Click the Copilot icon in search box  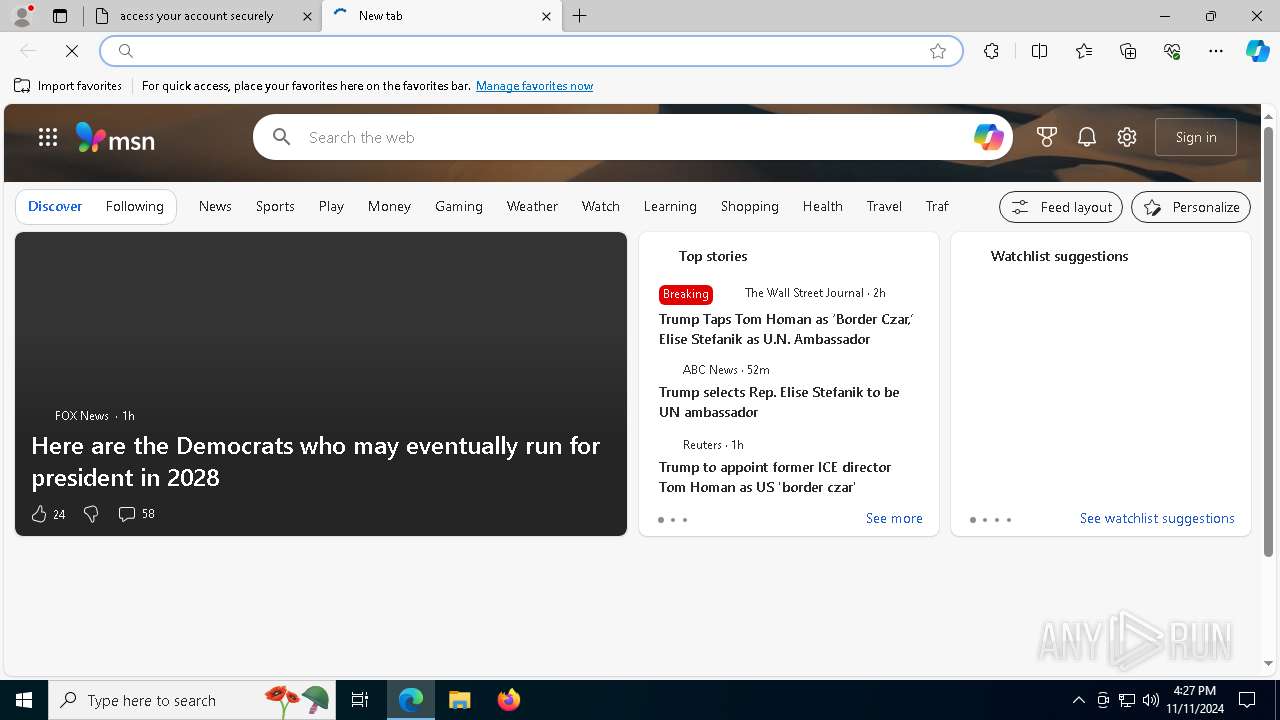988,137
